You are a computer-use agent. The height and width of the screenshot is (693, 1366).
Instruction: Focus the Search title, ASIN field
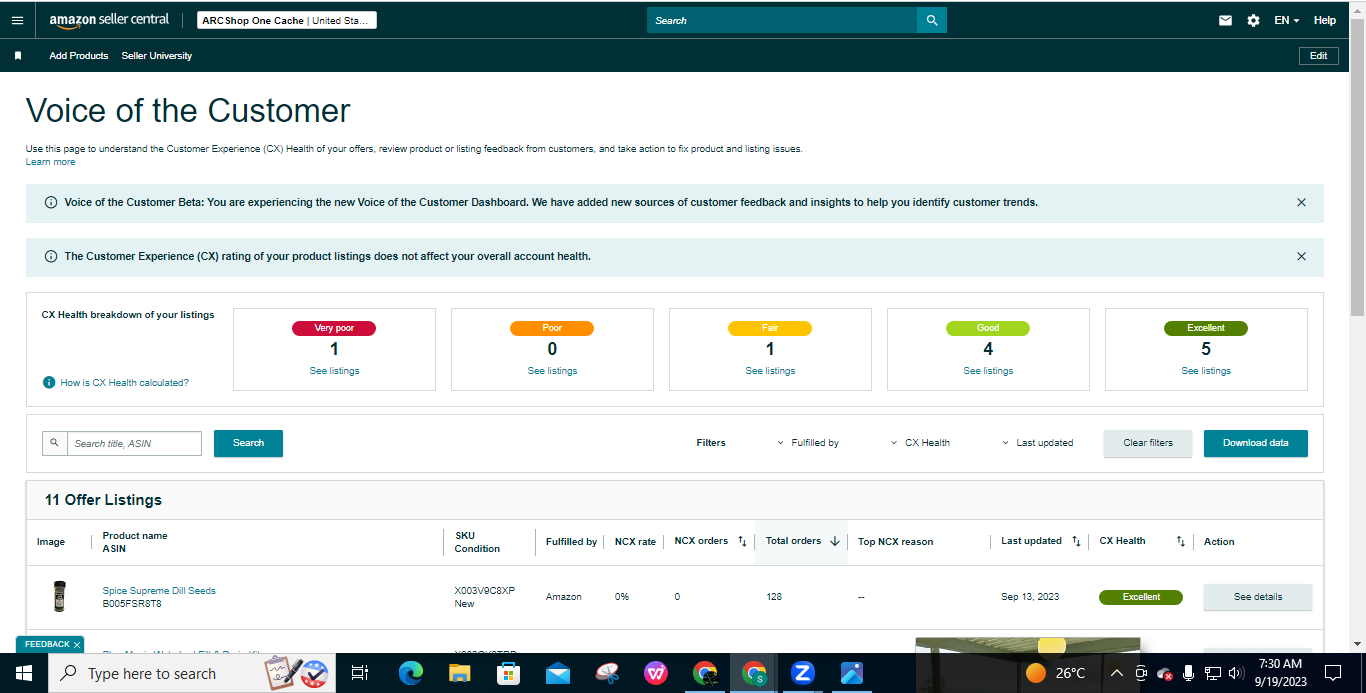pyautogui.click(x=134, y=443)
